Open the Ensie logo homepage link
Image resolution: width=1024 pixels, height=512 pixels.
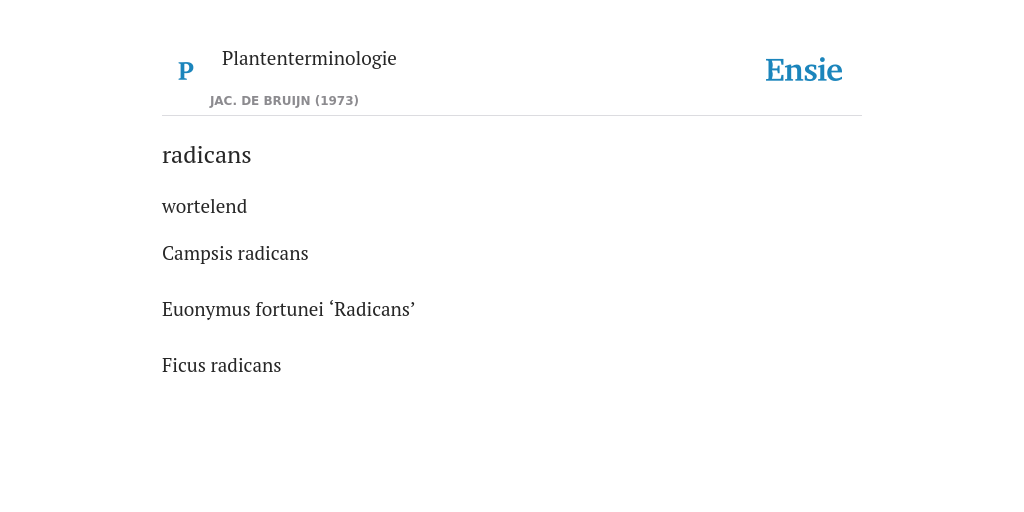pos(803,70)
